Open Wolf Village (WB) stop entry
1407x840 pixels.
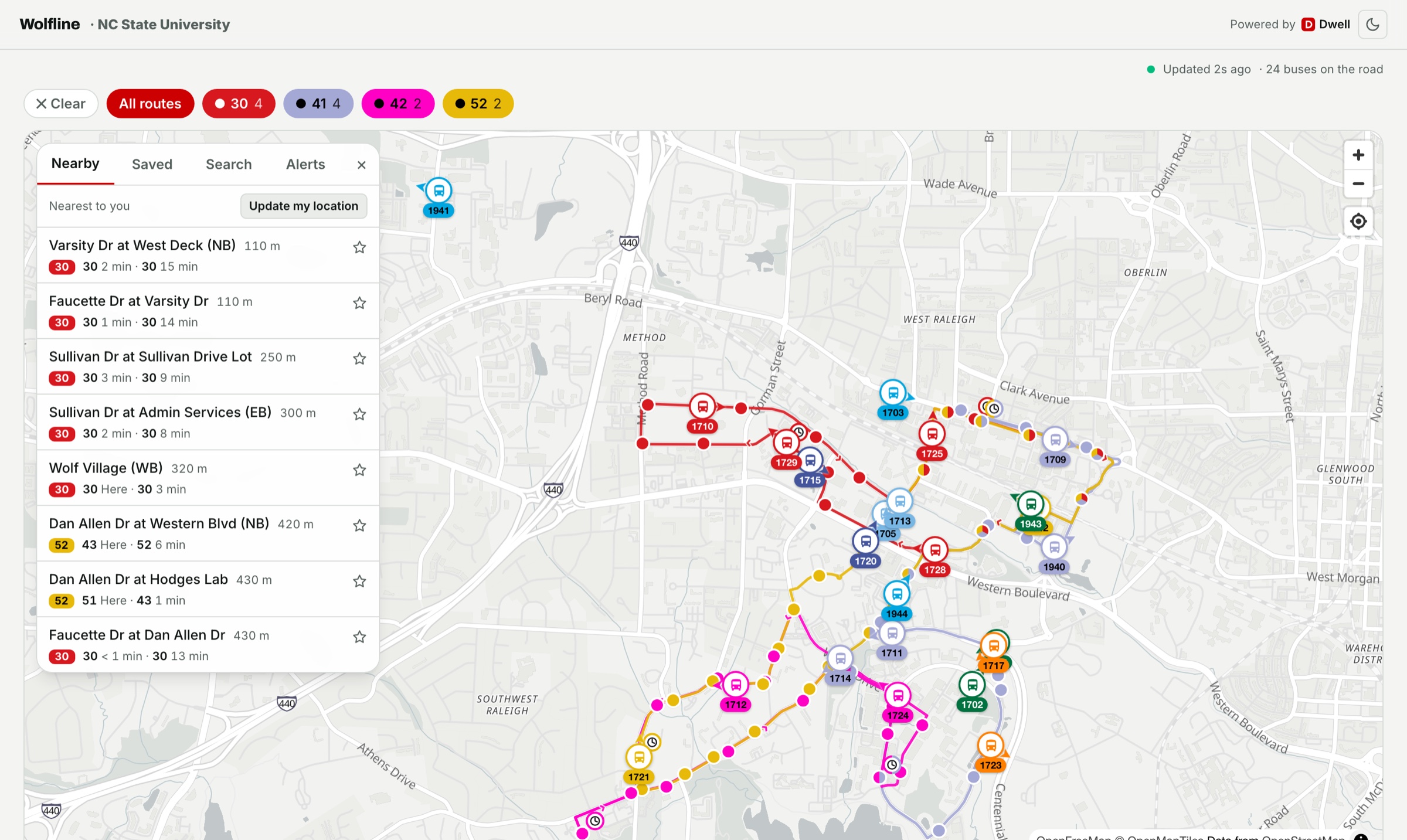[x=208, y=478]
